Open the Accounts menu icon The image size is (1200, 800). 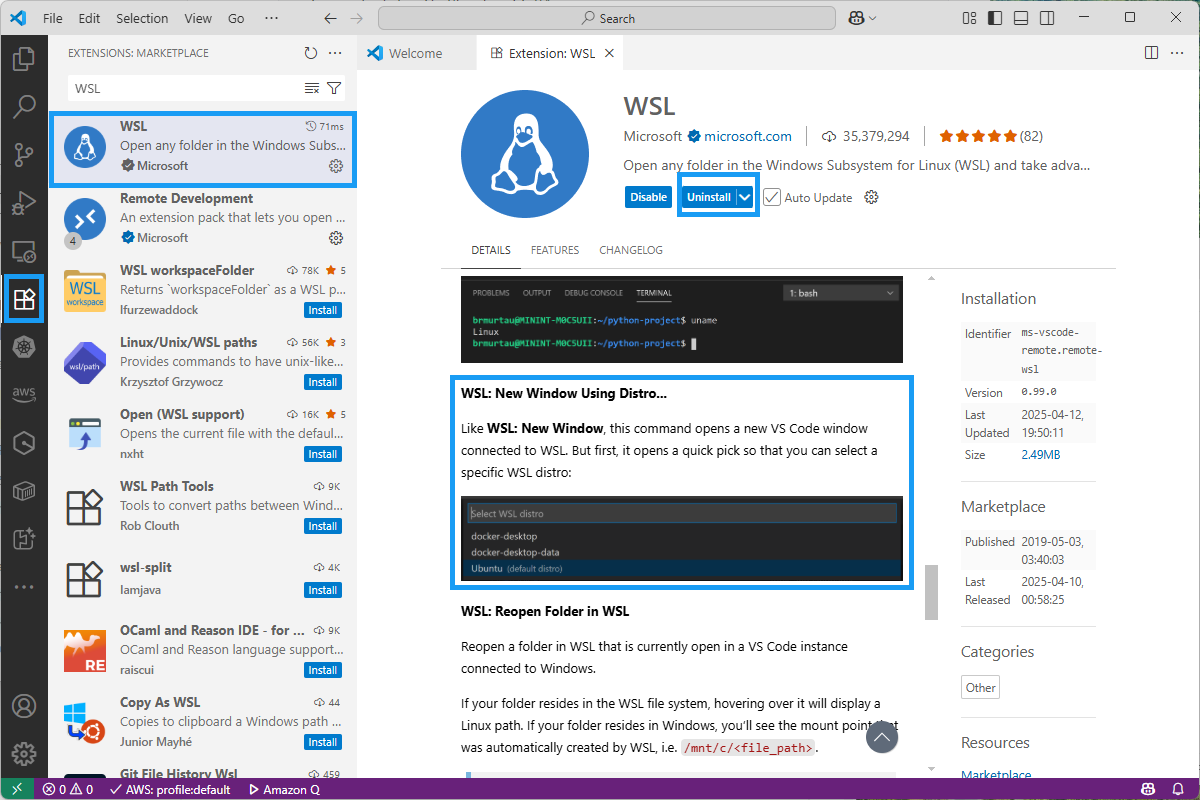click(24, 705)
